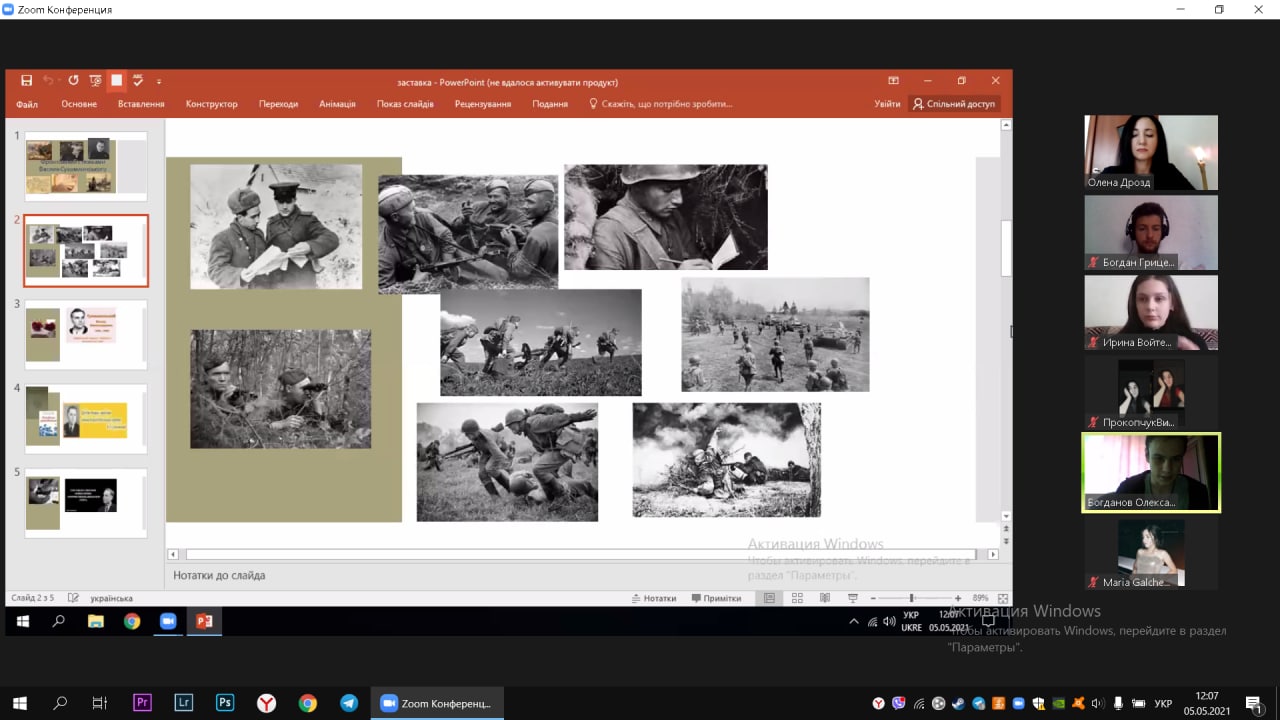This screenshot has width=1280, height=720.
Task: Click the zoom slider in status bar
Action: pyautogui.click(x=911, y=598)
